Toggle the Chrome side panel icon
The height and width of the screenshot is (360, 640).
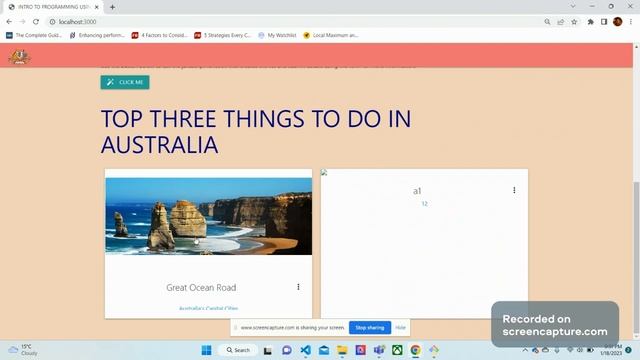click(604, 22)
